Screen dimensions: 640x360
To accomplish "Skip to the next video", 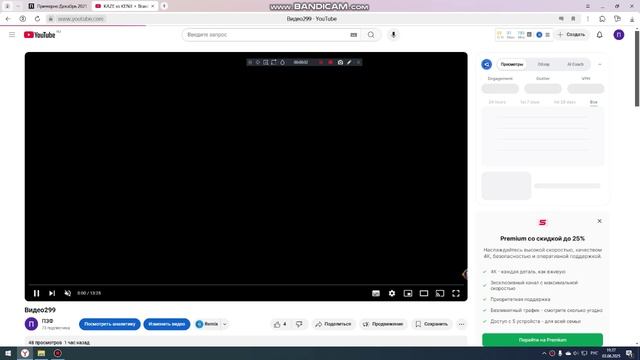I will click(52, 293).
